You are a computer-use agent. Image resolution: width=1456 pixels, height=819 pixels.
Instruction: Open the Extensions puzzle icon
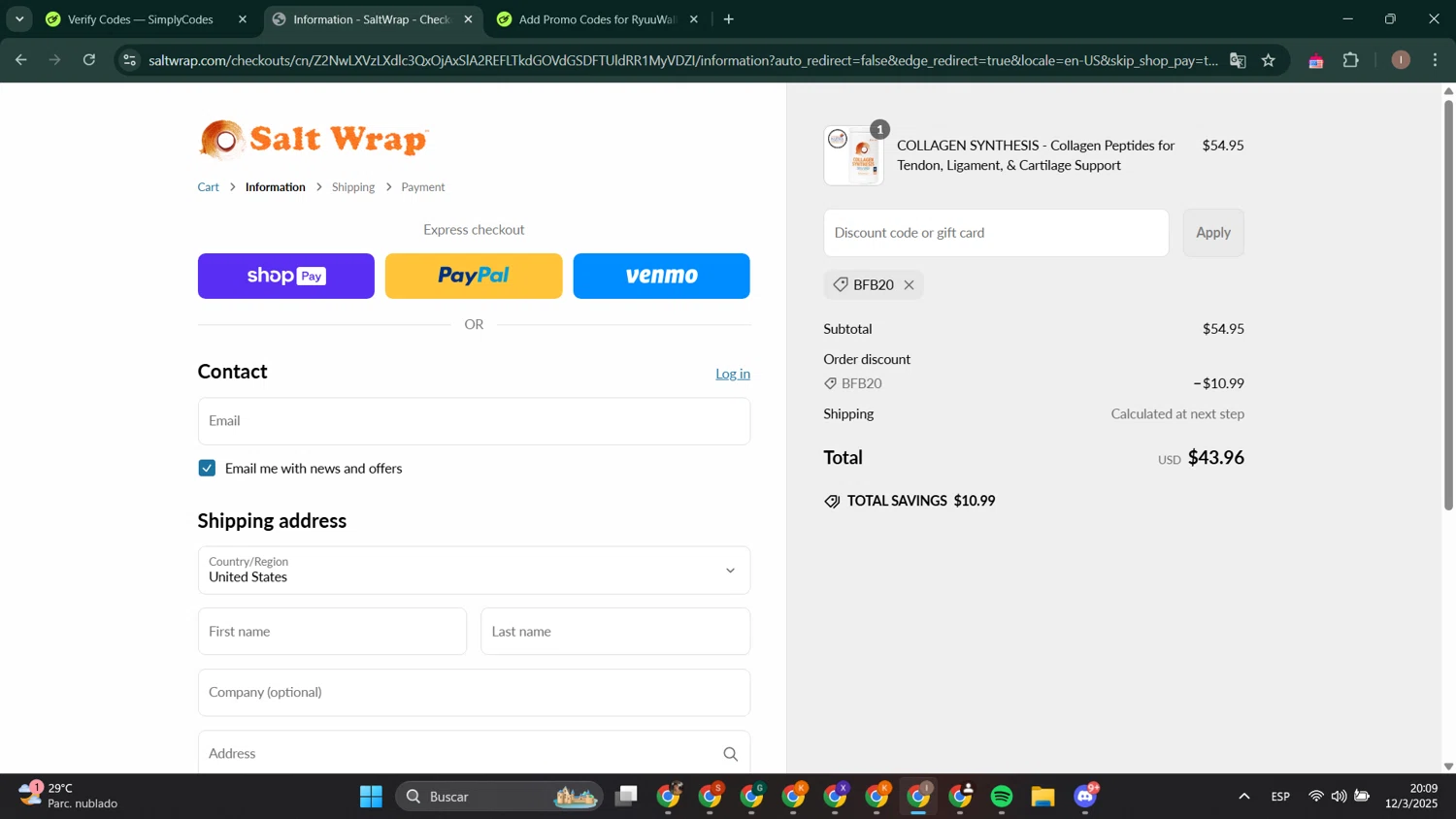(1351, 60)
